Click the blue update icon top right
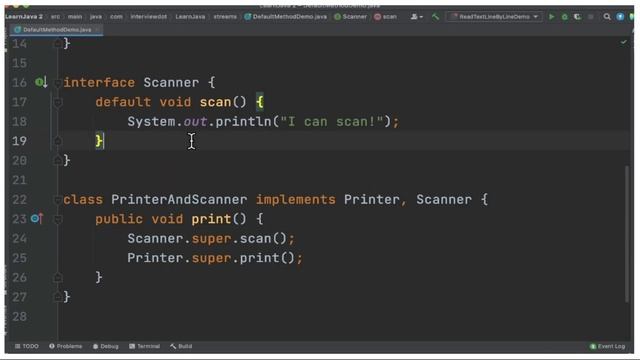Screen dimensions: 640x360 [620, 17]
